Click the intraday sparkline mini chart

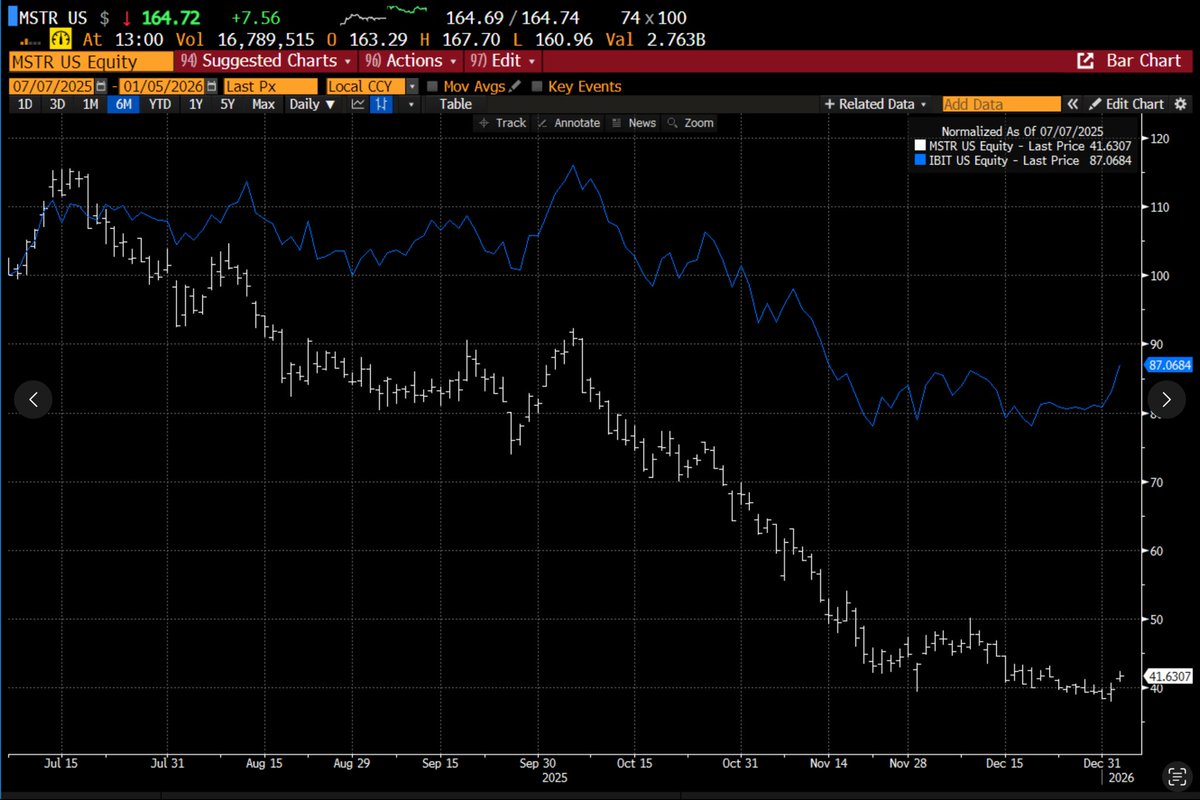pos(383,17)
